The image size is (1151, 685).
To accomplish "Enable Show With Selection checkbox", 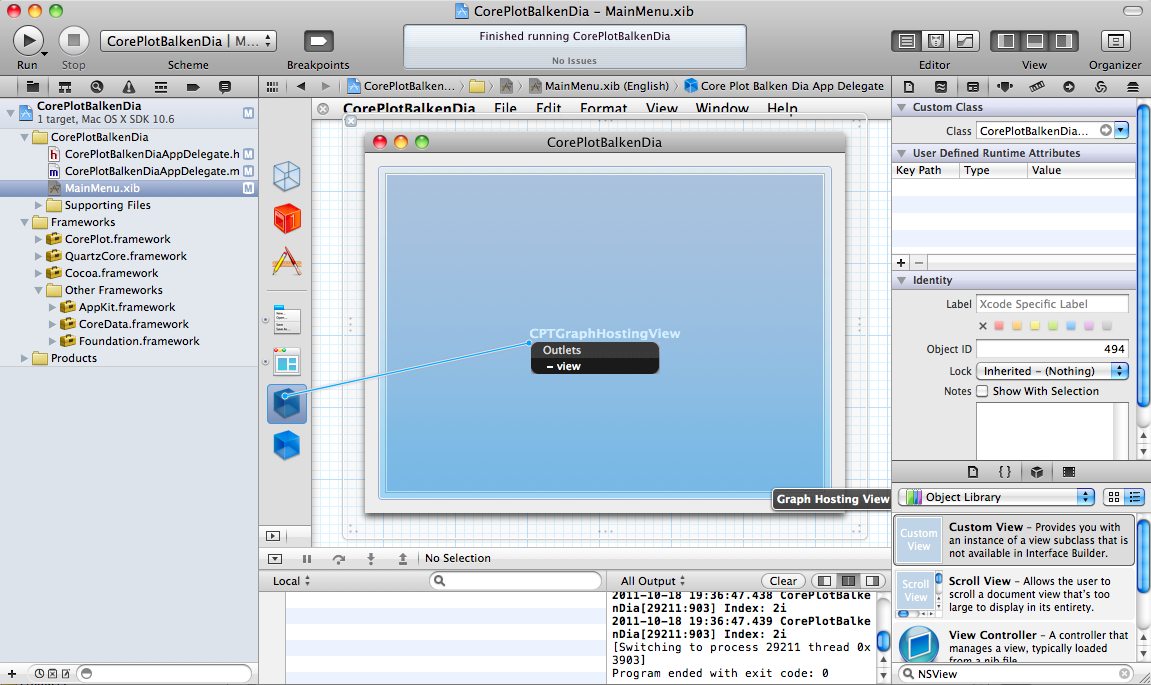I will [982, 391].
